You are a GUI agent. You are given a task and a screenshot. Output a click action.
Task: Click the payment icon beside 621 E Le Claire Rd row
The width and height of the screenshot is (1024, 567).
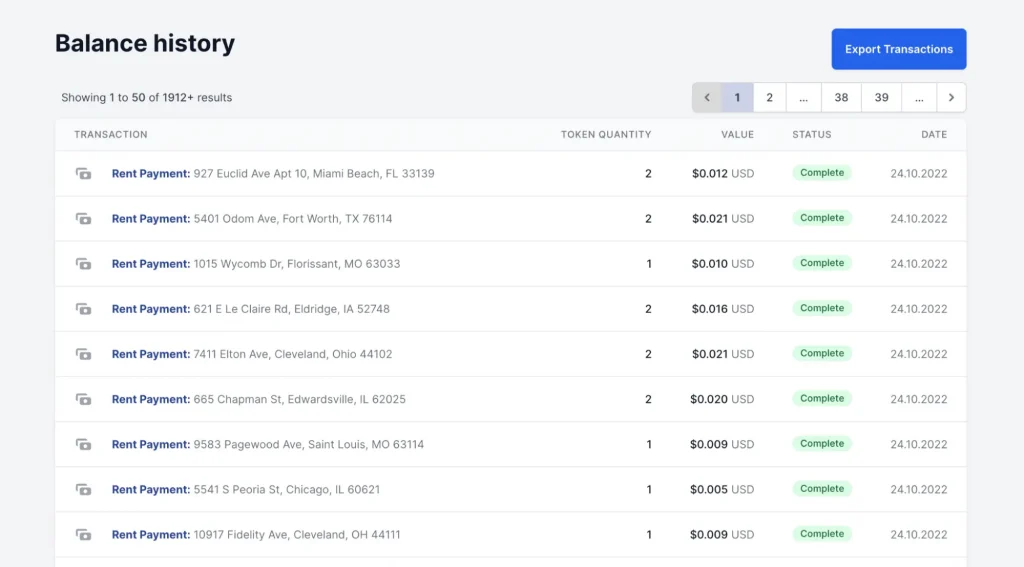84,309
